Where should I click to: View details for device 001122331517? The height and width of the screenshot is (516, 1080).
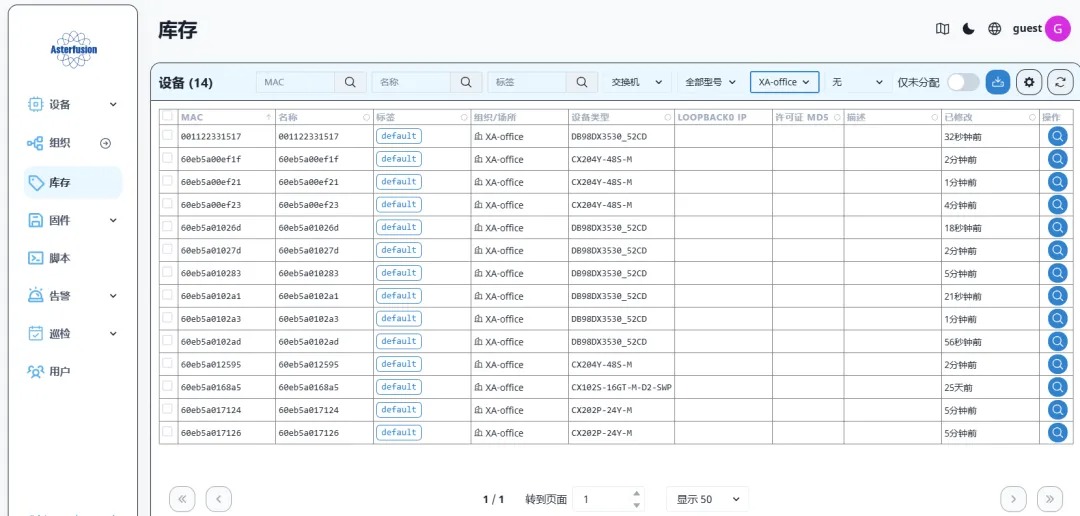click(x=1057, y=136)
